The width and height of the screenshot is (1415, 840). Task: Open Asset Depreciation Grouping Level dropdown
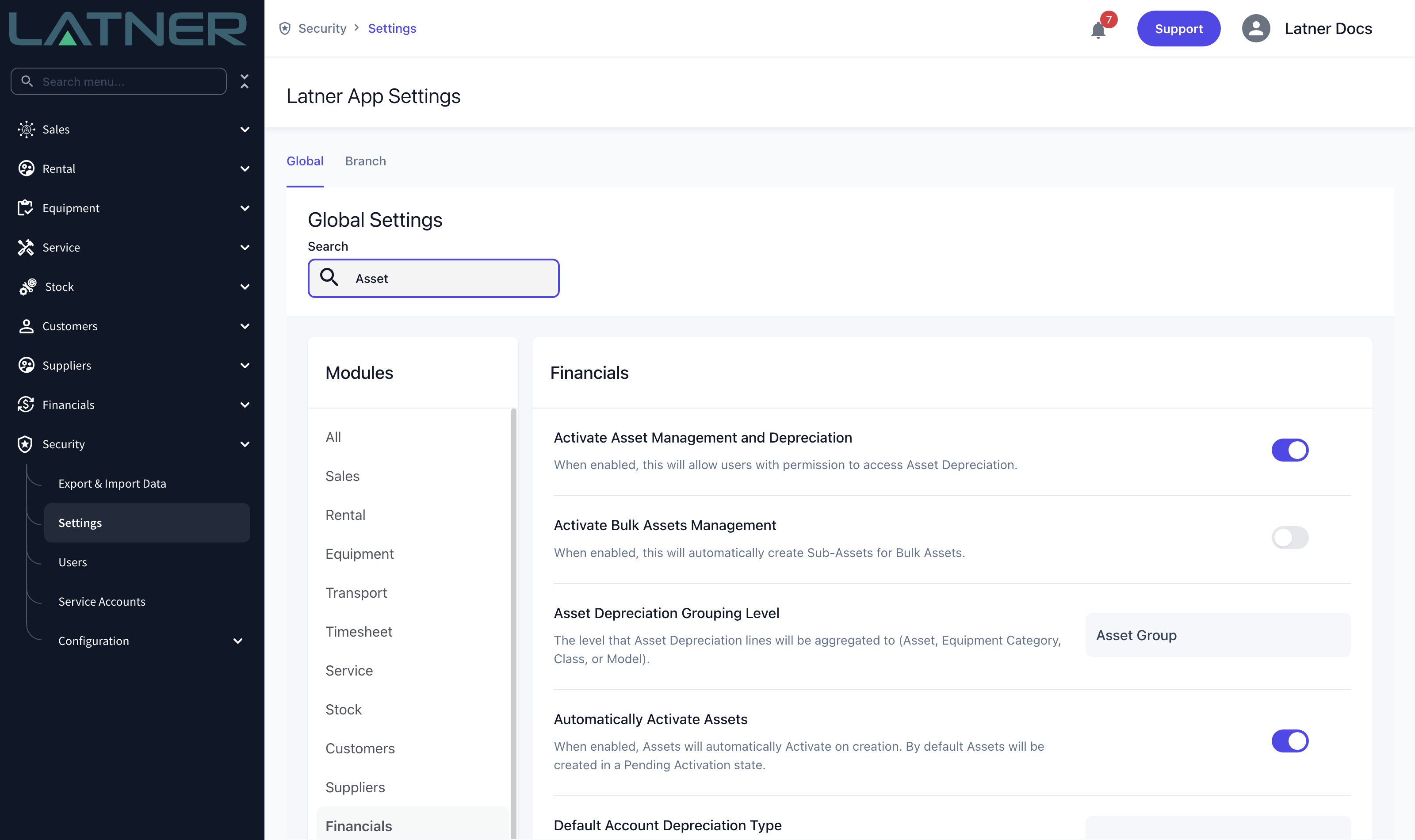(1218, 634)
